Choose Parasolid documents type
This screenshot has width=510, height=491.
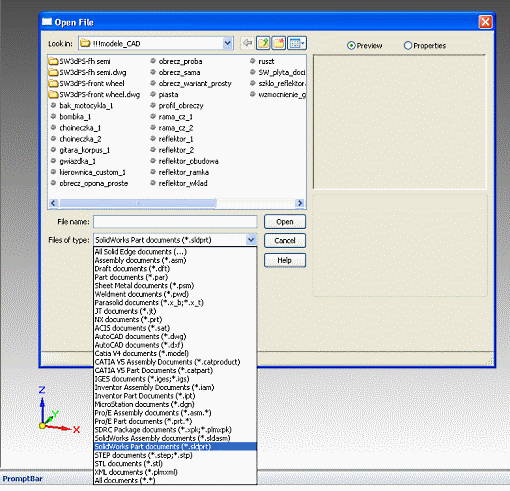pyautogui.click(x=175, y=303)
